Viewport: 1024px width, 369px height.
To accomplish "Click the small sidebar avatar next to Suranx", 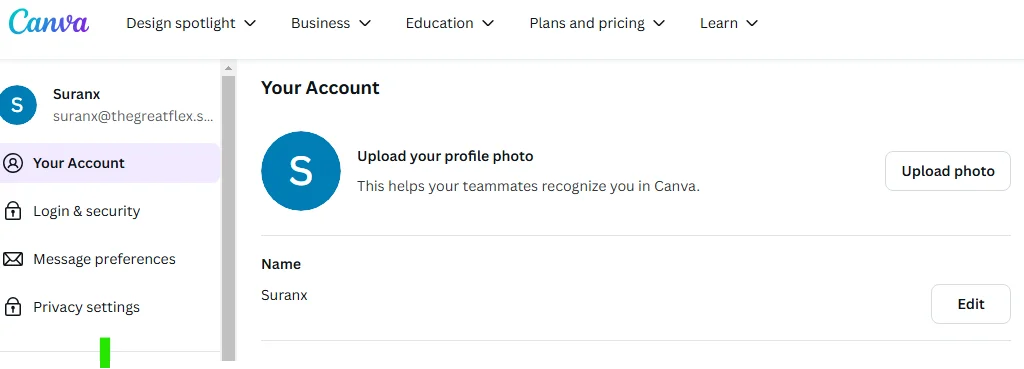I will coord(18,105).
